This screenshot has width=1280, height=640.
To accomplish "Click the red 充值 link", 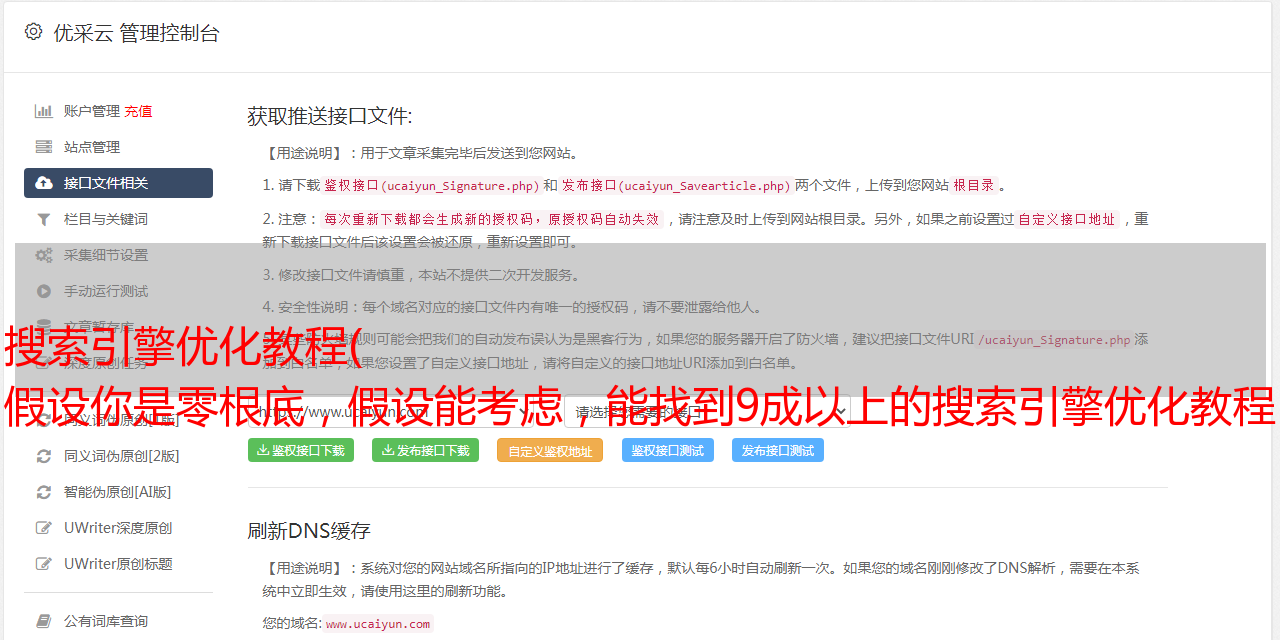I will 139,111.
